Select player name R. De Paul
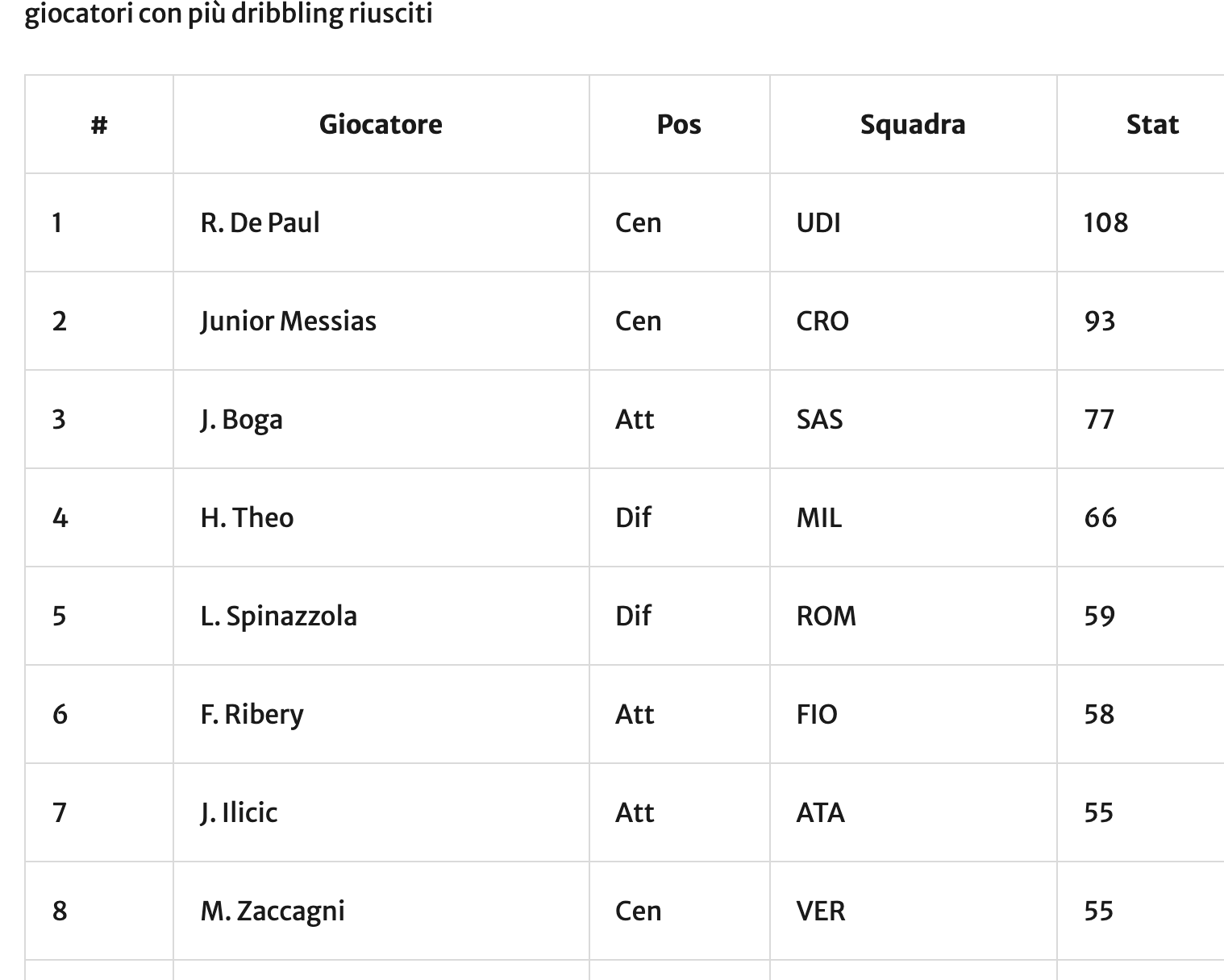This screenshot has height=980, width=1224. point(260,222)
